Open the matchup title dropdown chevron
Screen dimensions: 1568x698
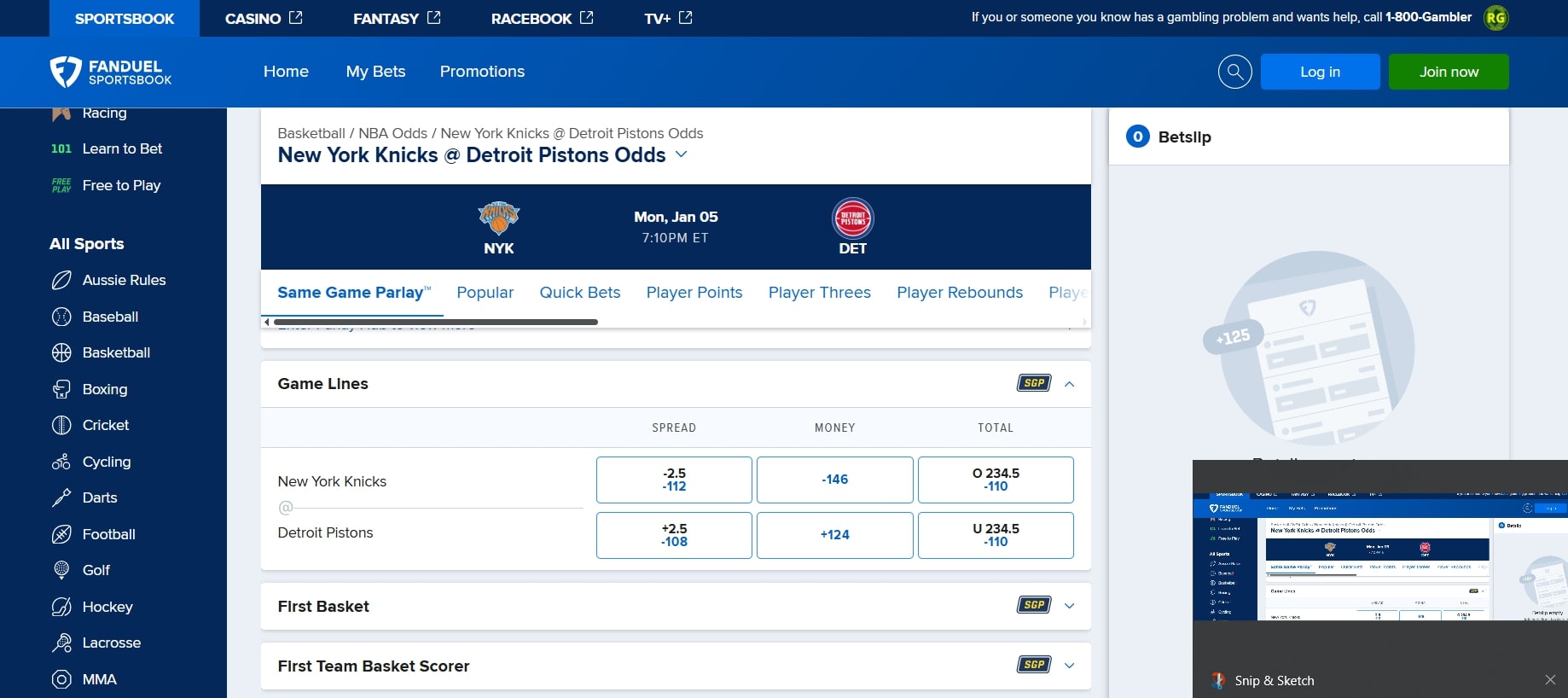click(681, 154)
